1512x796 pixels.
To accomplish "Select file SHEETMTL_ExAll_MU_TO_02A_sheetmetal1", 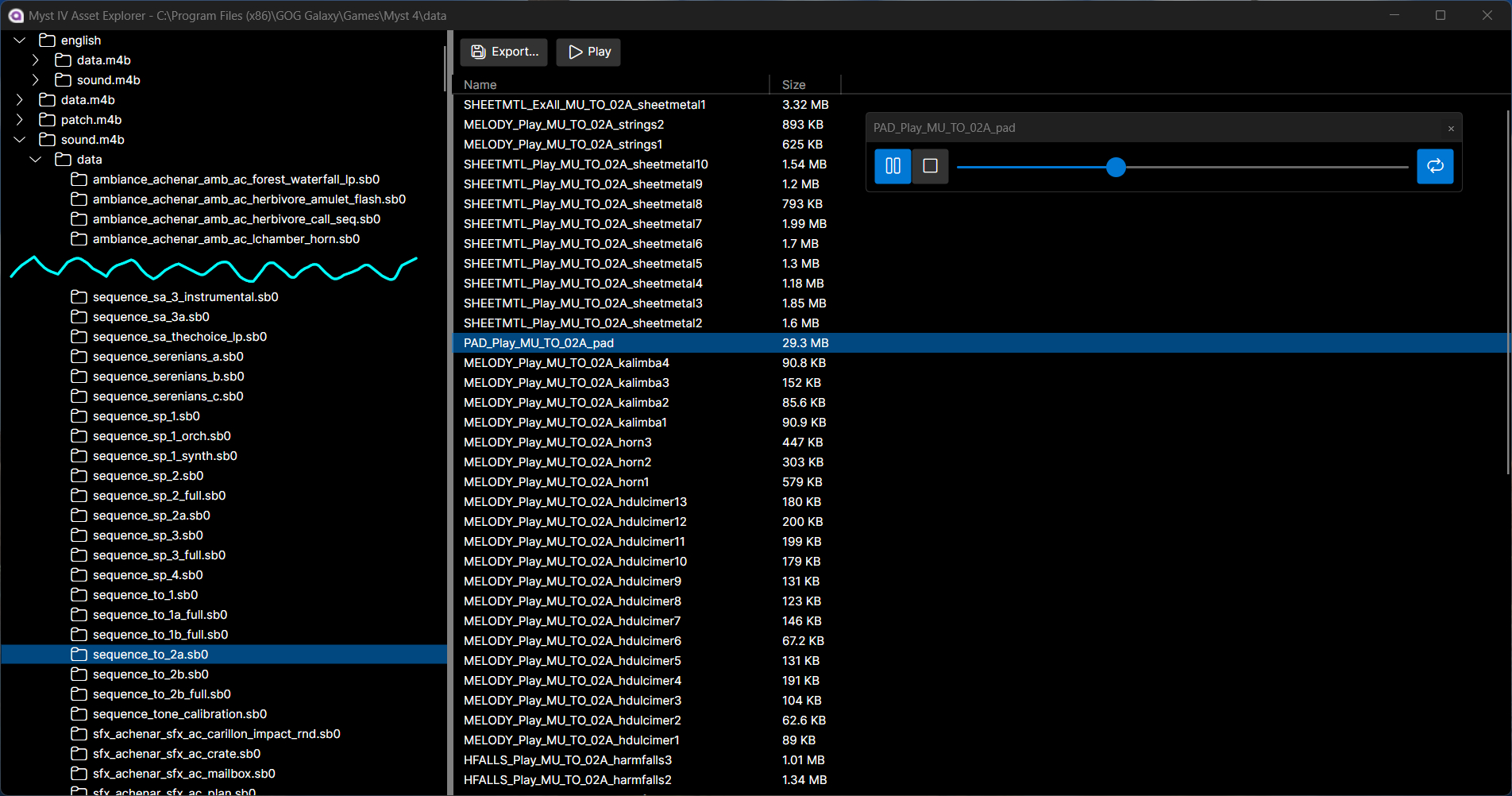I will point(584,104).
